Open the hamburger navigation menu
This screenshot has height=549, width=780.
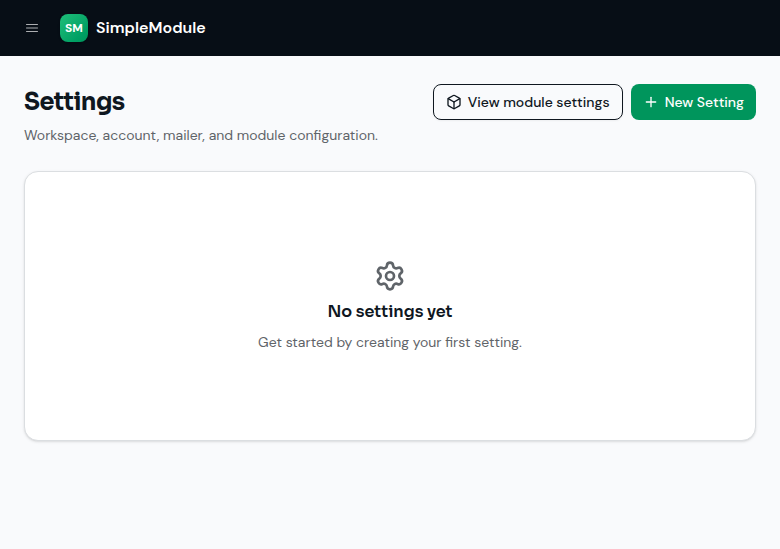point(32,28)
